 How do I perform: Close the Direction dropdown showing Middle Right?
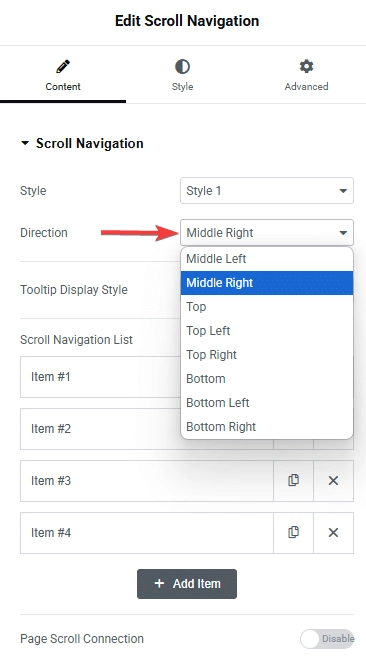[x=267, y=232]
